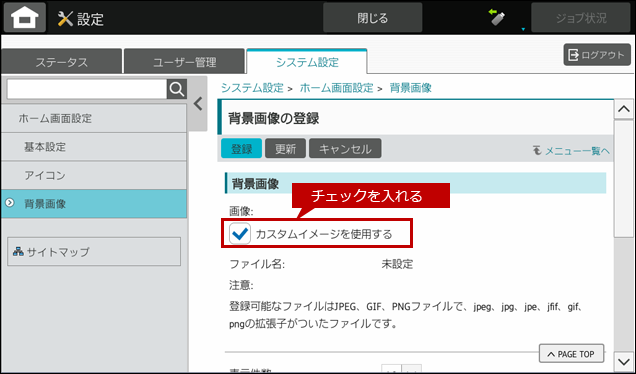Click the scroll down arrow
The height and width of the screenshot is (374, 636).
click(x=623, y=360)
